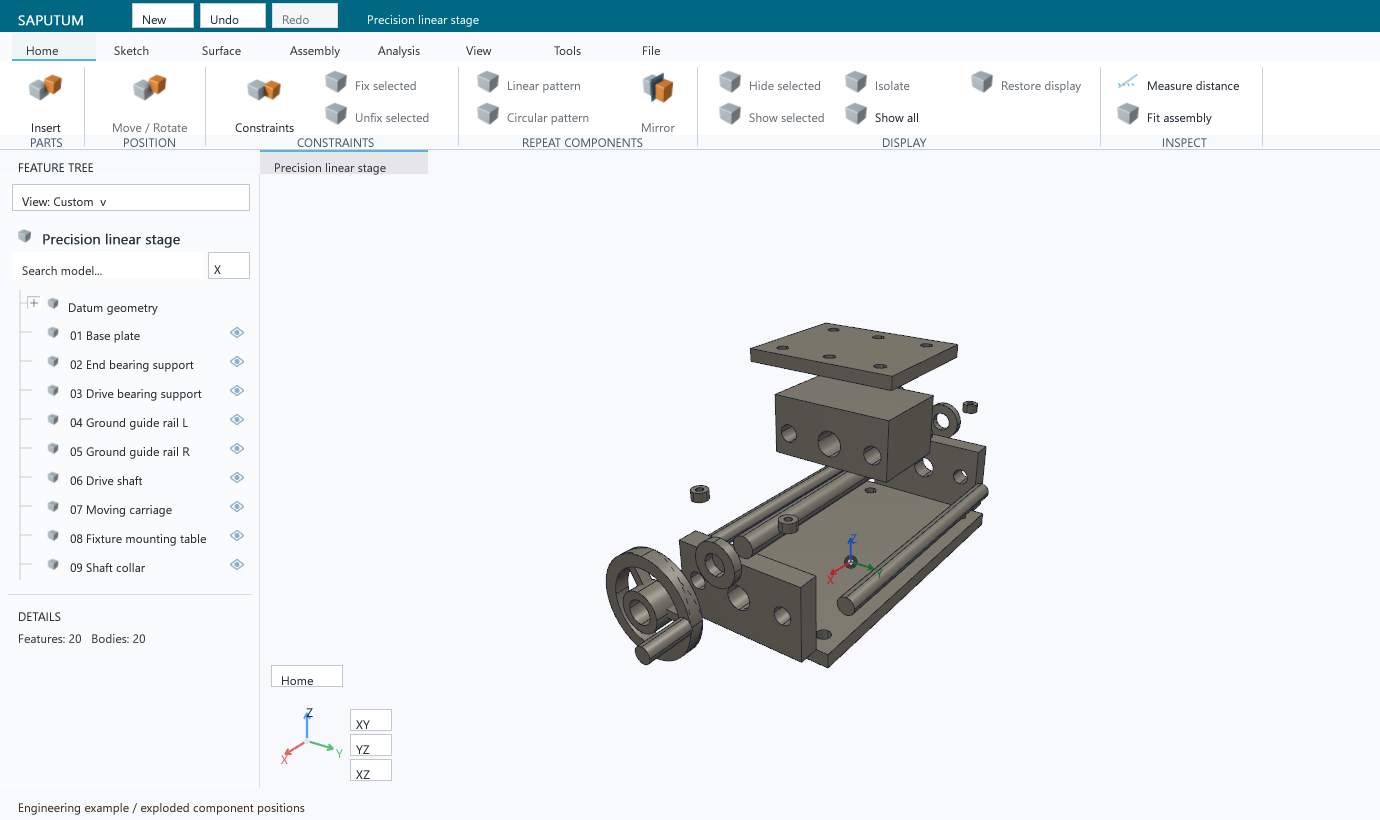Switch to the XY plane view
Screen dimensions: 1380x820
[x=371, y=721]
